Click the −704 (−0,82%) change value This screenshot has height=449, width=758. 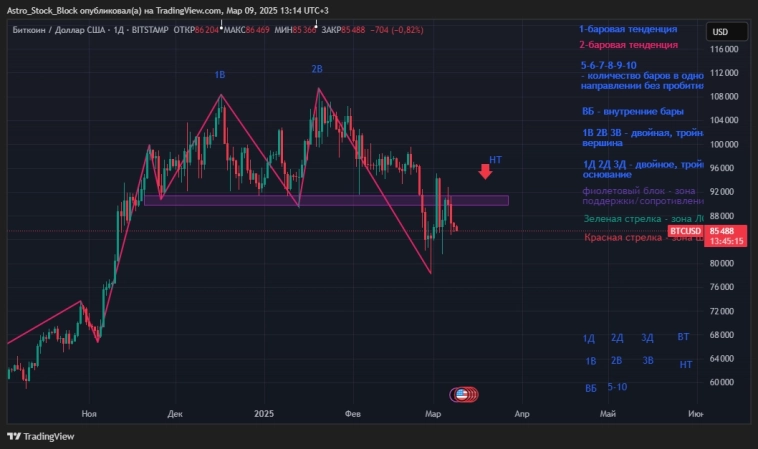coord(397,30)
